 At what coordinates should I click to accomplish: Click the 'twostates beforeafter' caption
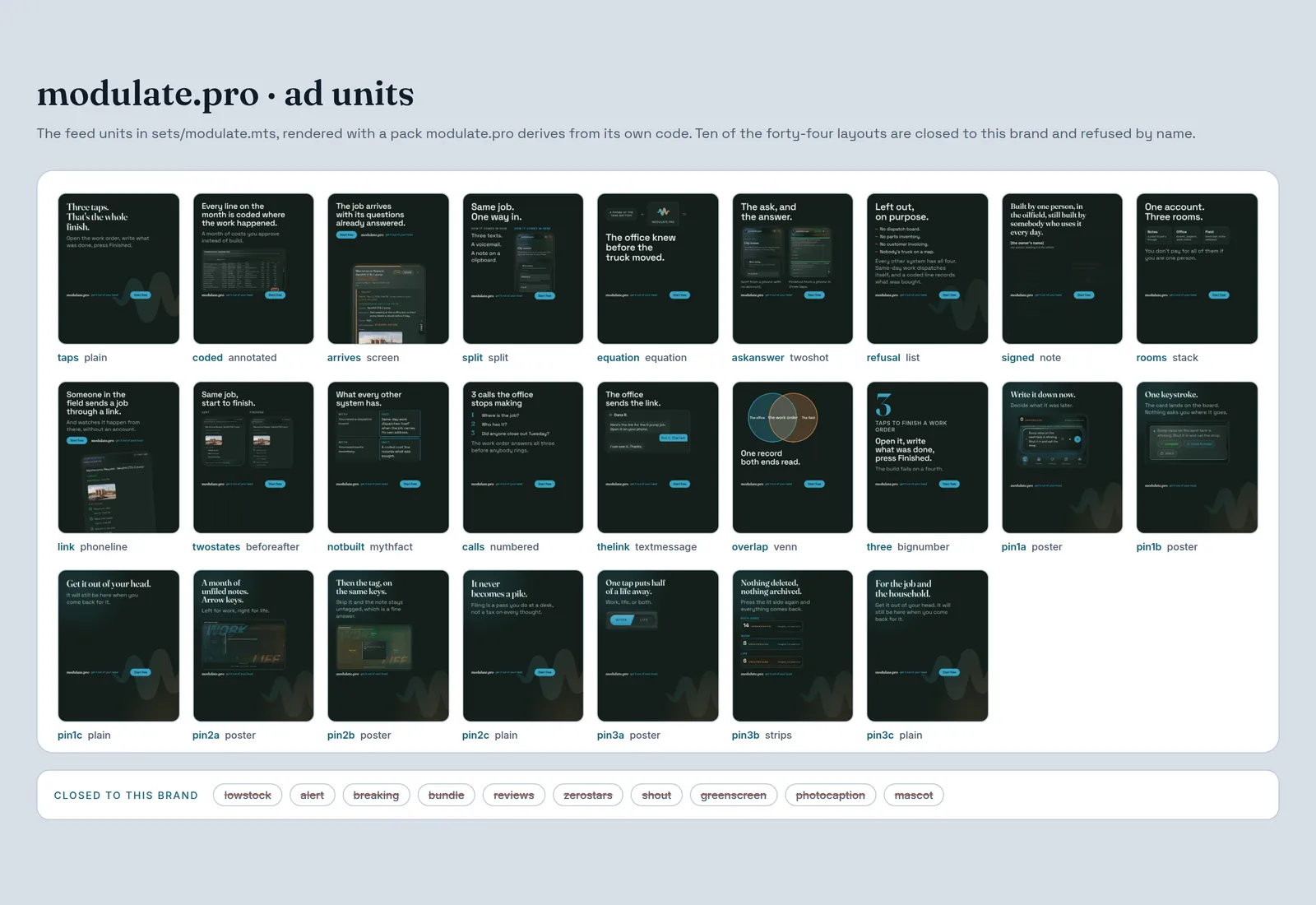(x=246, y=547)
